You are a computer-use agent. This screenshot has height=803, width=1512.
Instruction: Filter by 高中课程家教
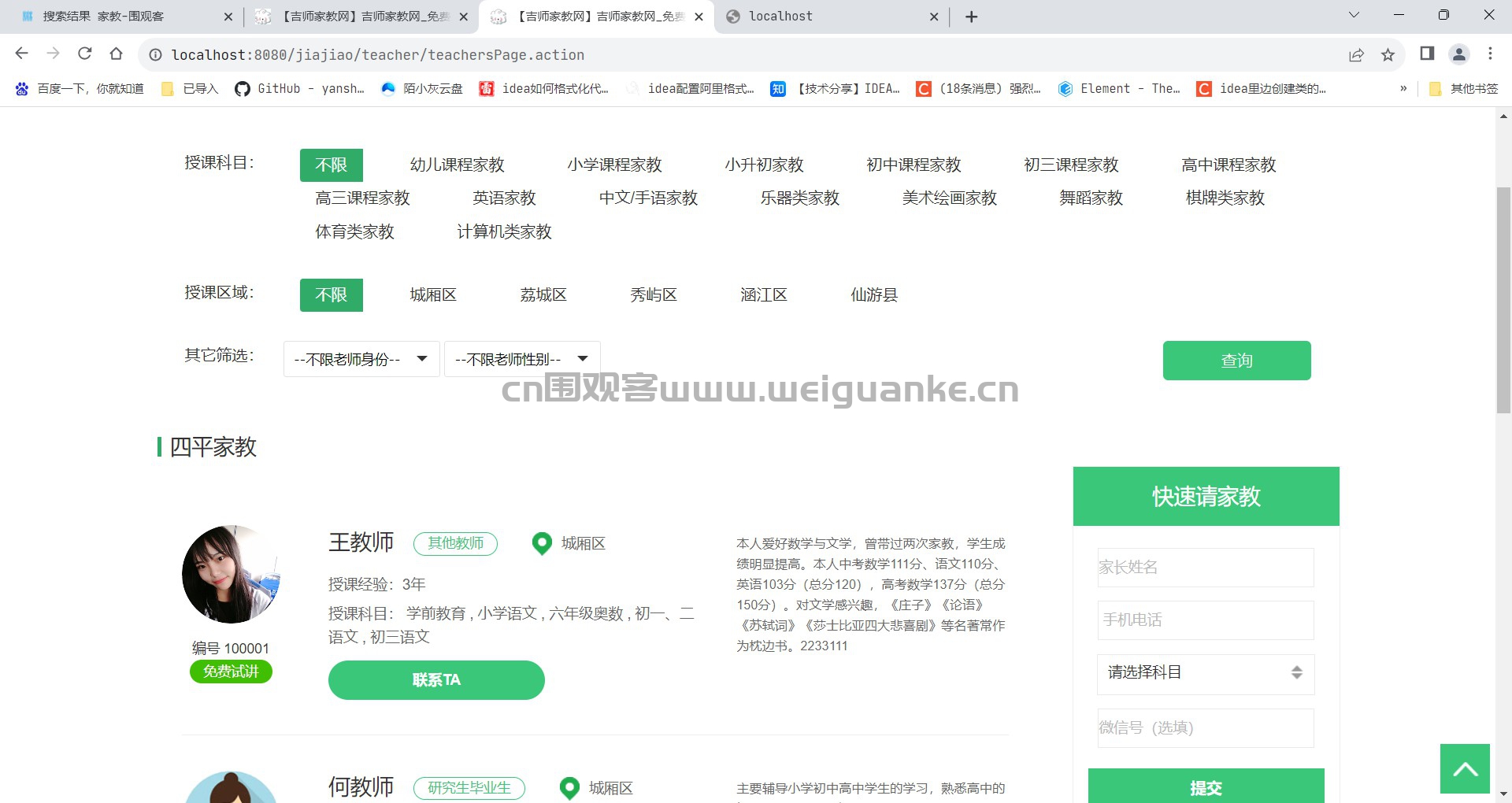pos(1228,165)
